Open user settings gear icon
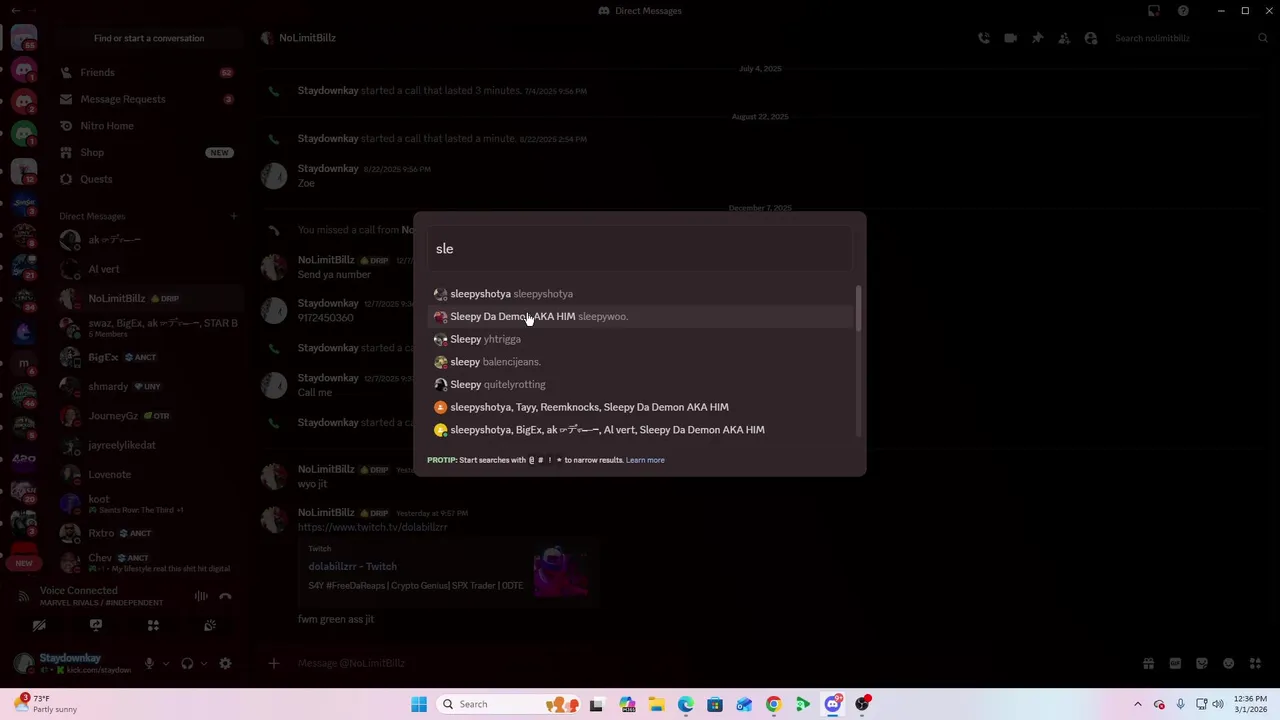1280x720 pixels. (x=225, y=663)
